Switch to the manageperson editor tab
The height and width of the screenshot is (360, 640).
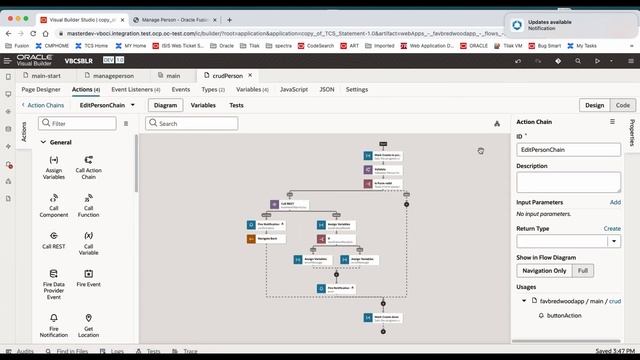click(109, 76)
